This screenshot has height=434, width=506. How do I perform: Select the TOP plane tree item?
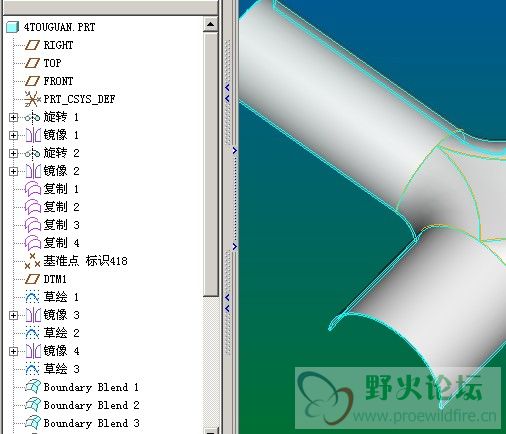click(43, 63)
